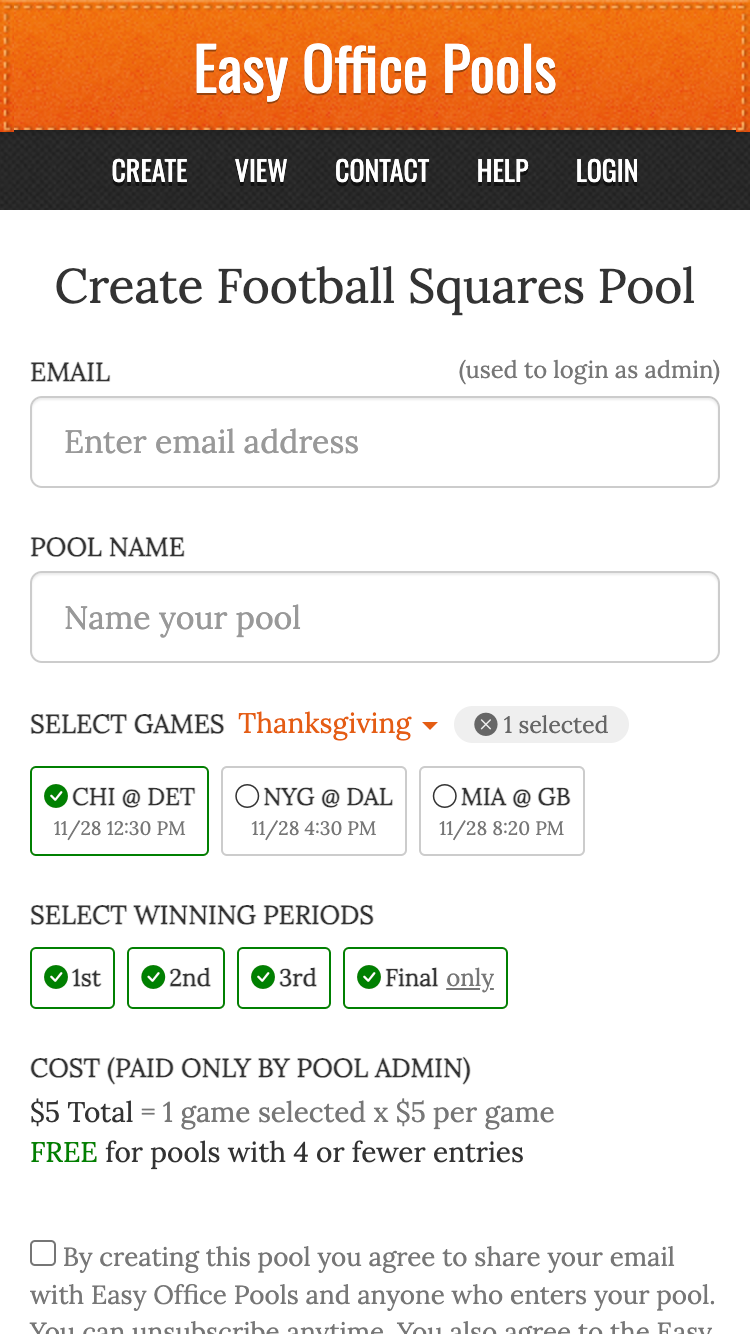Click the checkmark icon inside the 1st toggle

tap(56, 977)
